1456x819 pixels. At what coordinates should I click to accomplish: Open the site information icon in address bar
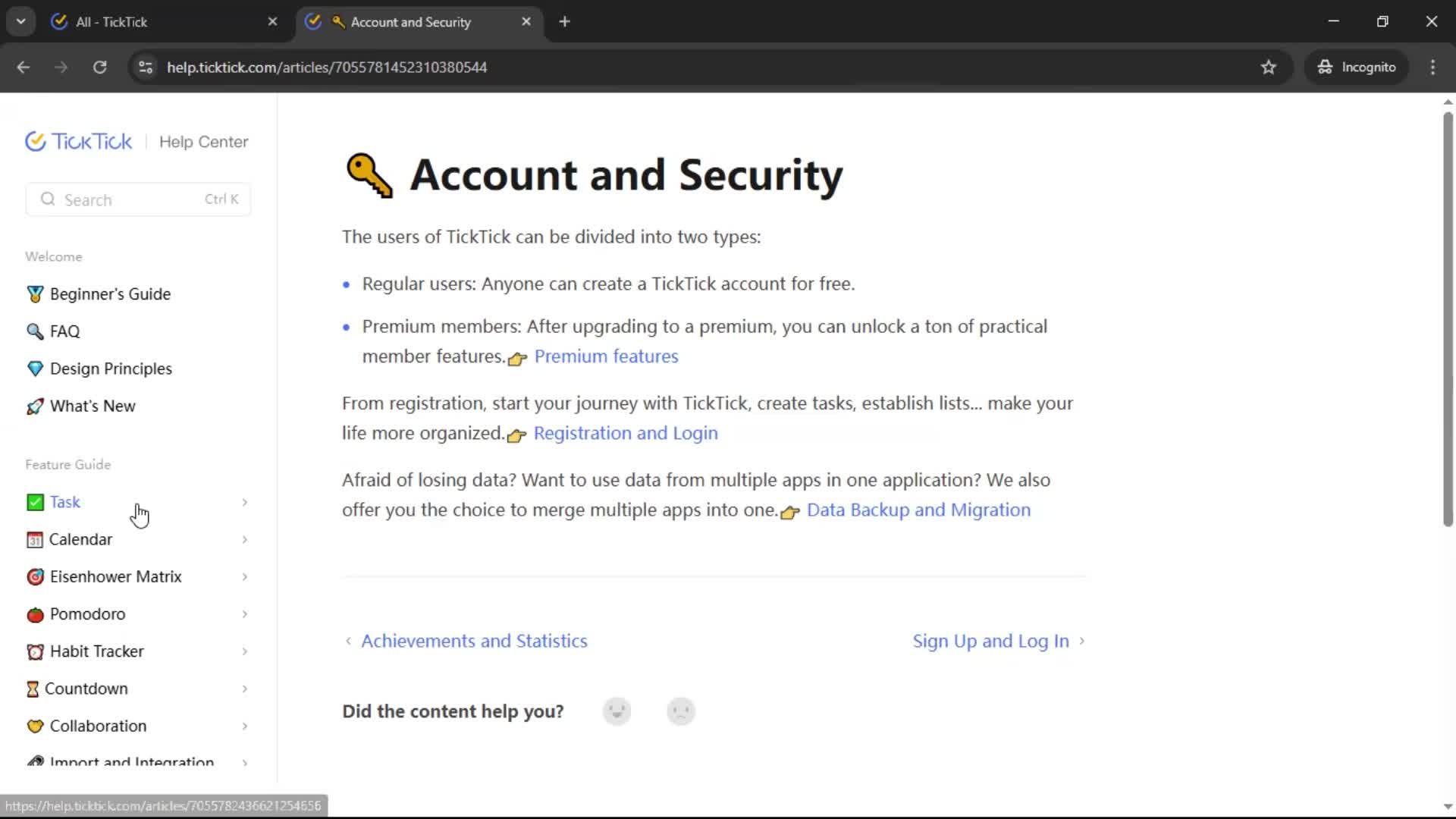point(146,67)
